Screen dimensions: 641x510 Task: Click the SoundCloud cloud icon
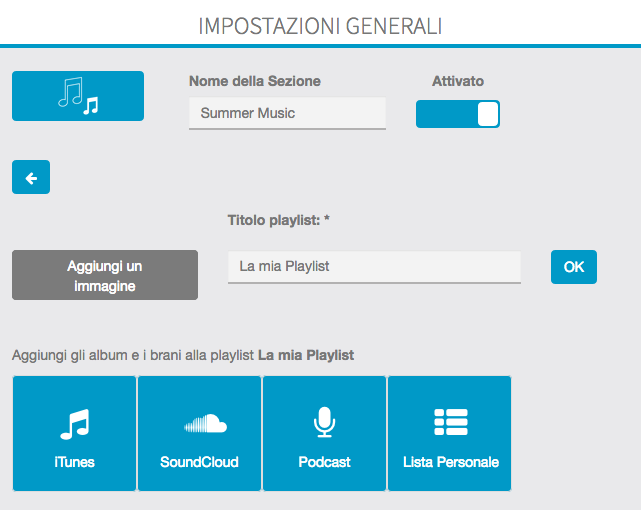point(199,424)
